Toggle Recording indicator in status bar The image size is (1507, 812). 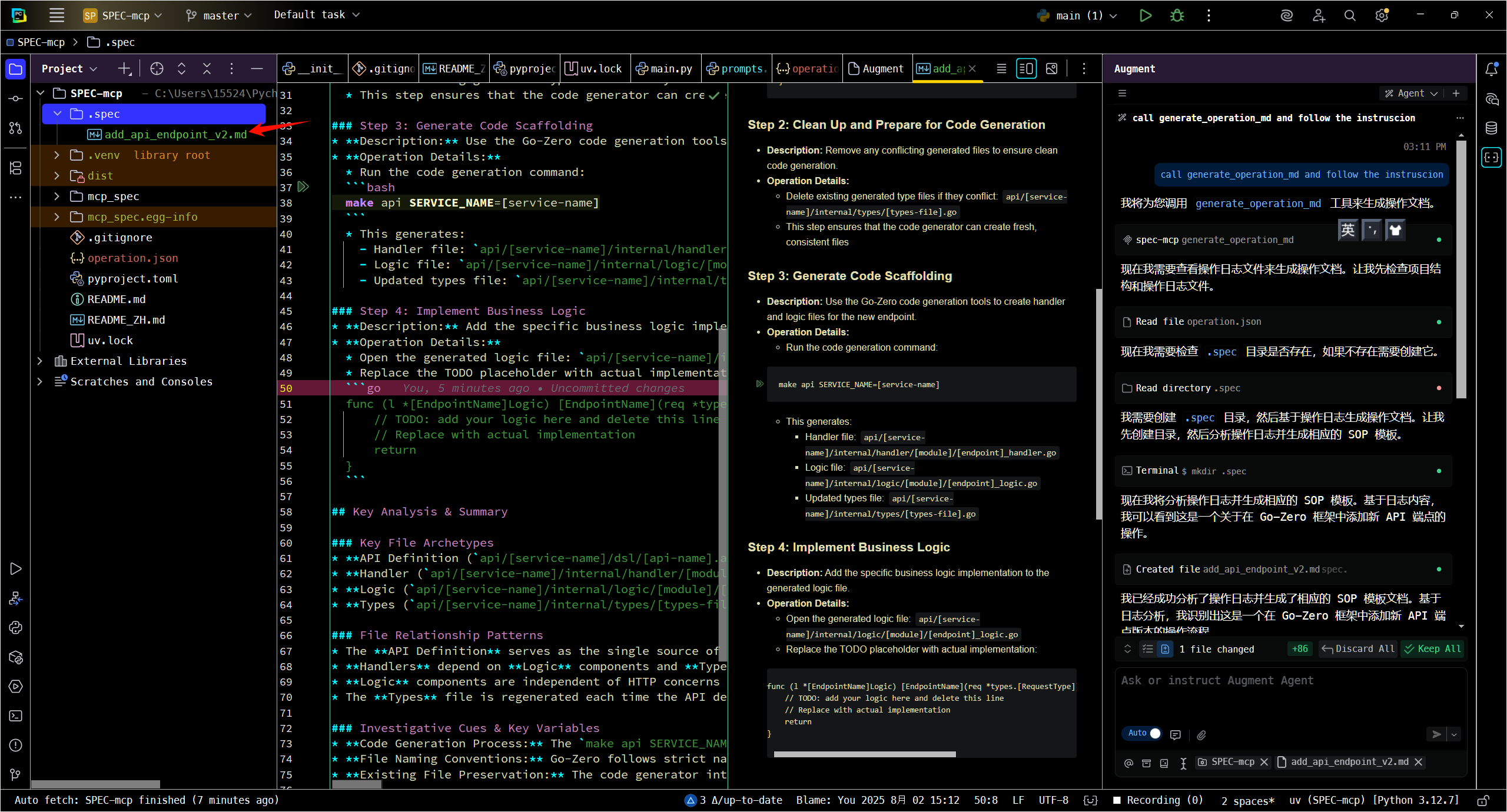click(1158, 800)
